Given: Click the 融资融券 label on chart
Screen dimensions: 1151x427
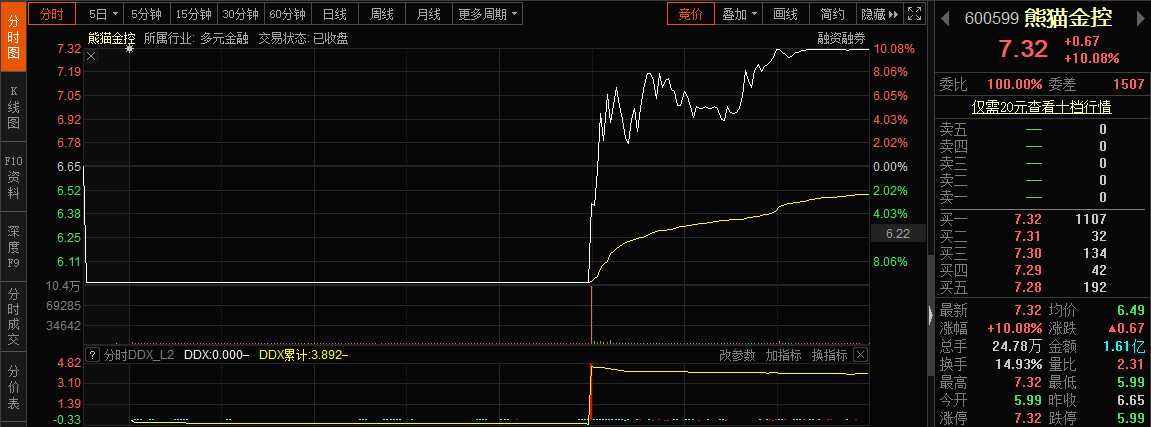Looking at the screenshot, I should [841, 38].
